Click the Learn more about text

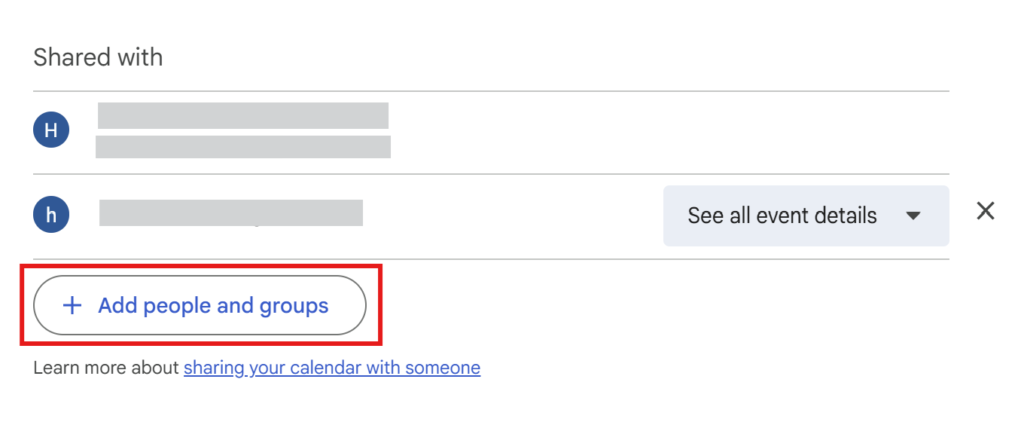[106, 368]
